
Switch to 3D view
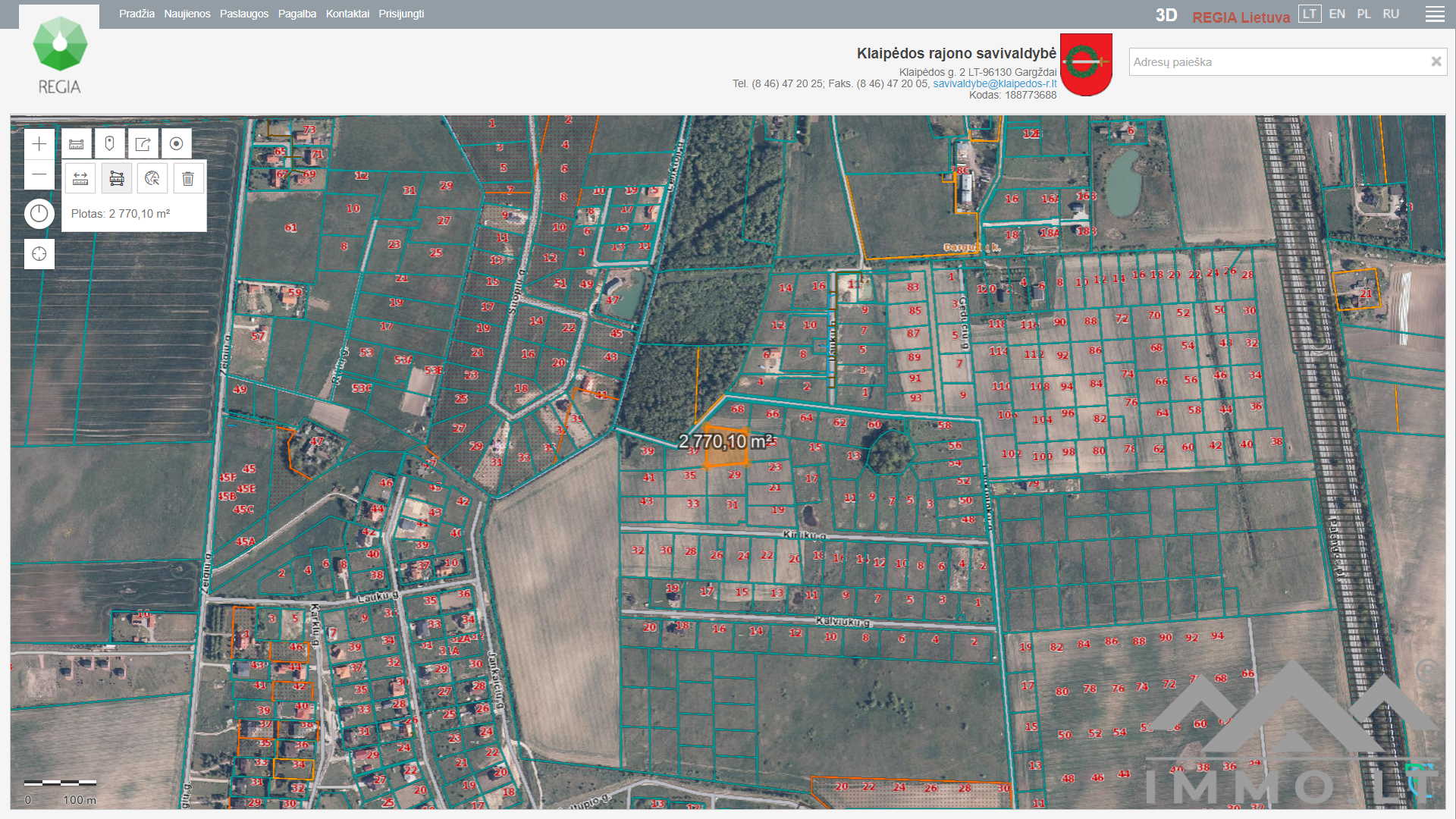[1166, 16]
